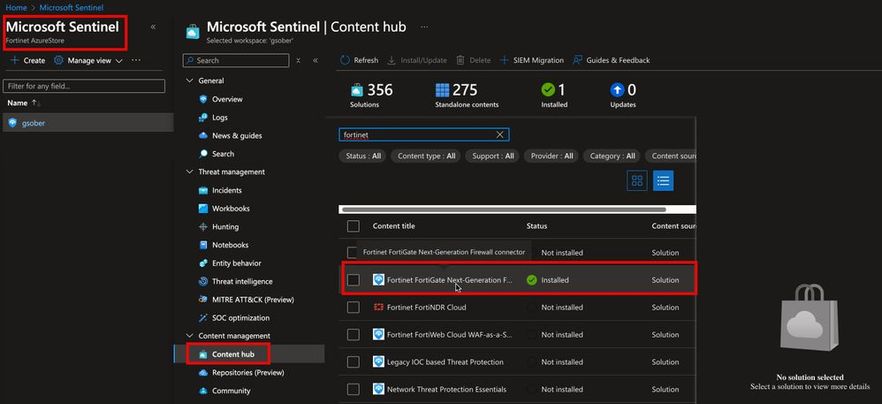This screenshot has width=882, height=404.
Task: Click the Home breadcrumb link
Action: point(15,7)
